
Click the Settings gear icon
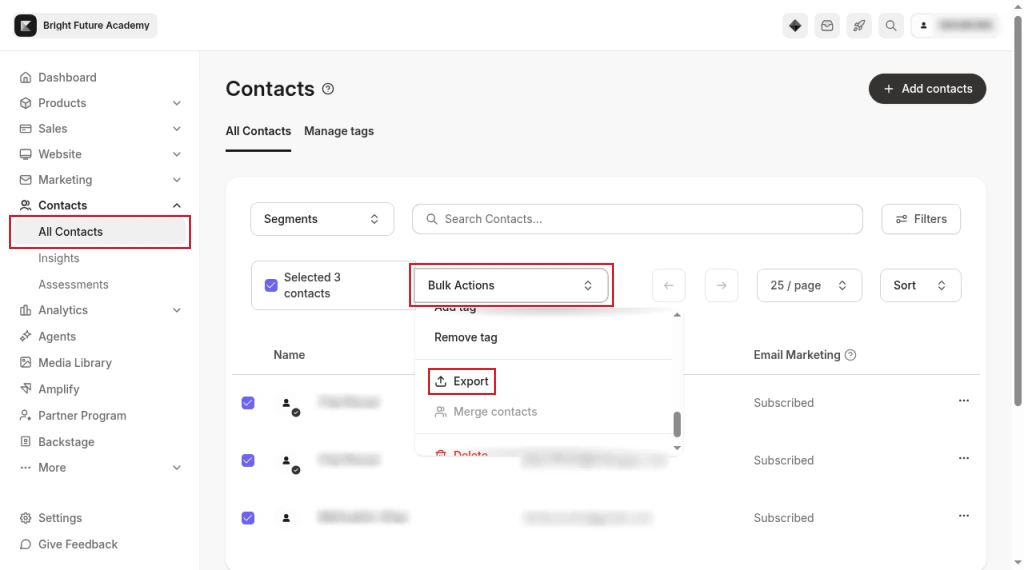pos(25,518)
